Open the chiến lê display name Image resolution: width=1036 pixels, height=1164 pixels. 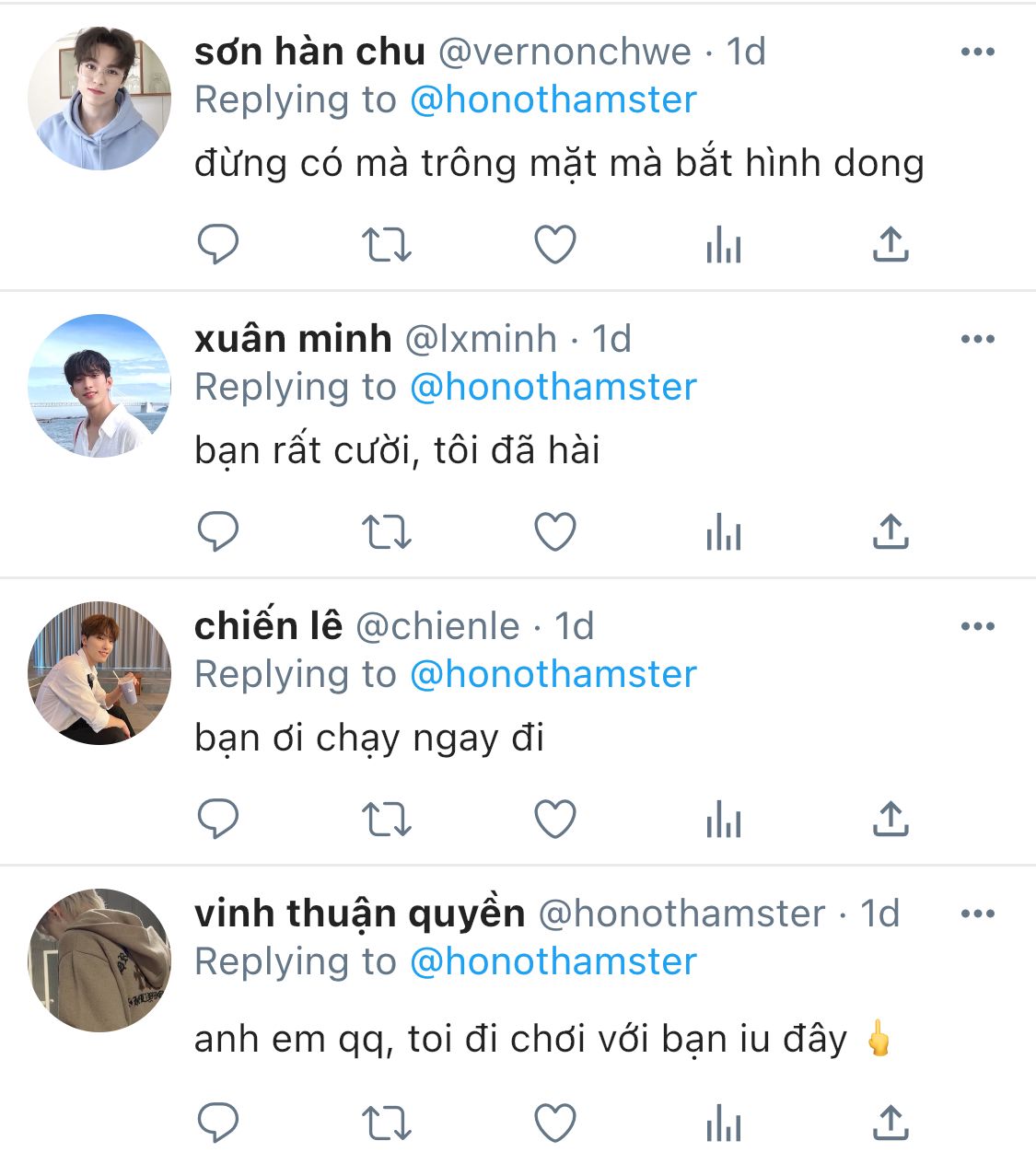[x=268, y=626]
